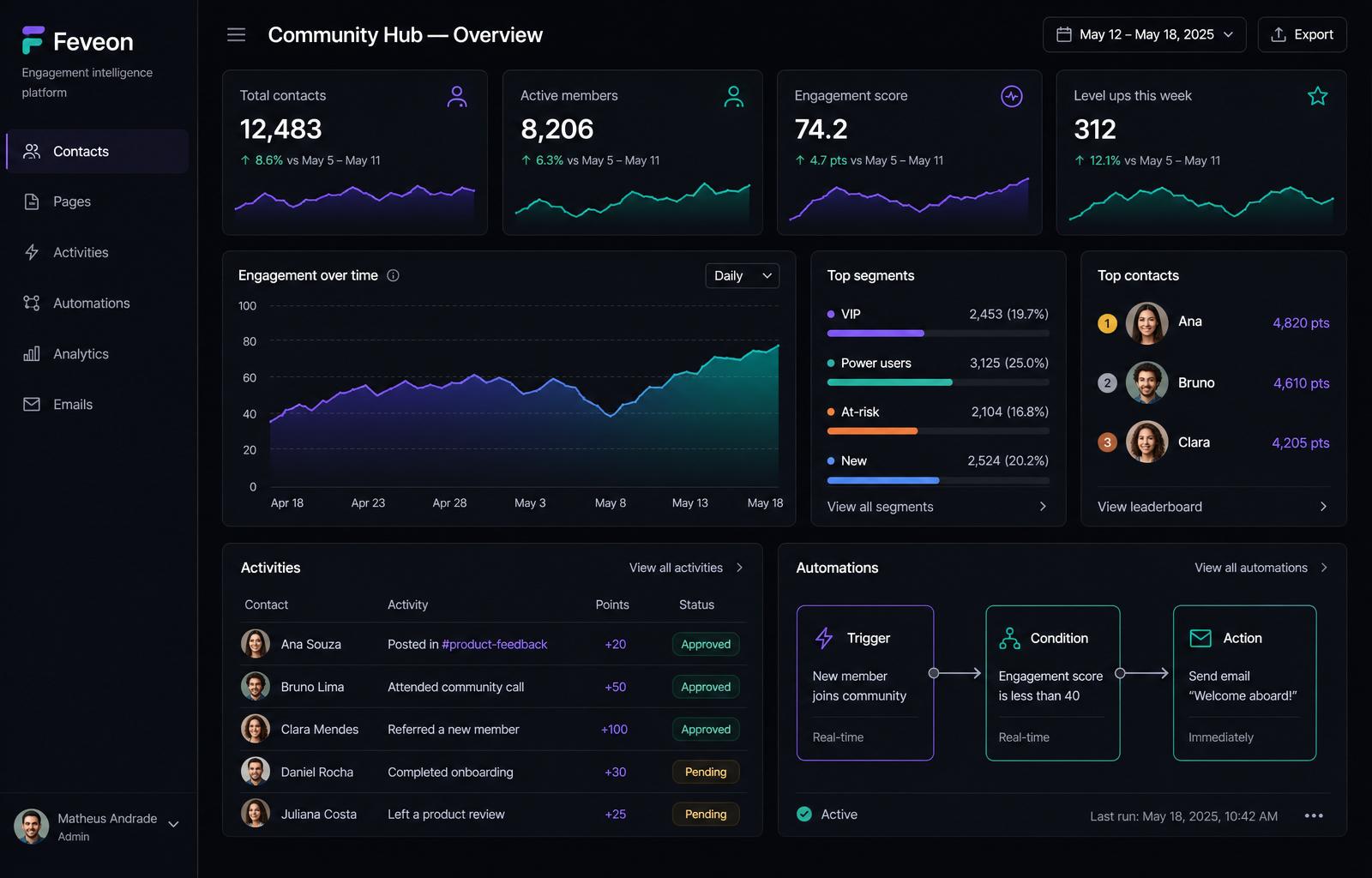The width and height of the screenshot is (1372, 878).
Task: Click the Action automation card
Action: click(1244, 683)
